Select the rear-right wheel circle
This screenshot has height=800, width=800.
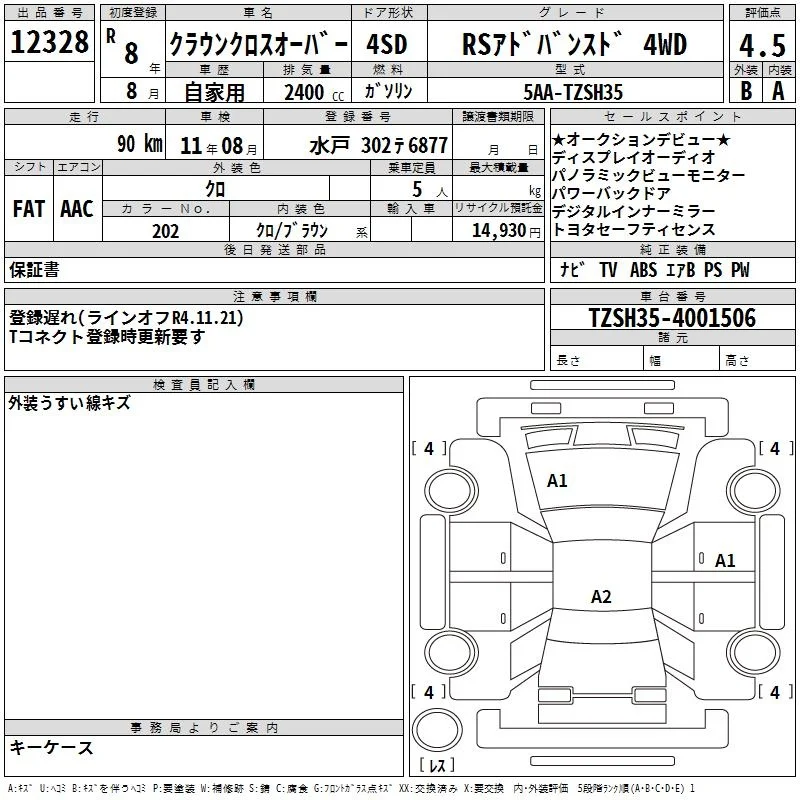[753, 652]
